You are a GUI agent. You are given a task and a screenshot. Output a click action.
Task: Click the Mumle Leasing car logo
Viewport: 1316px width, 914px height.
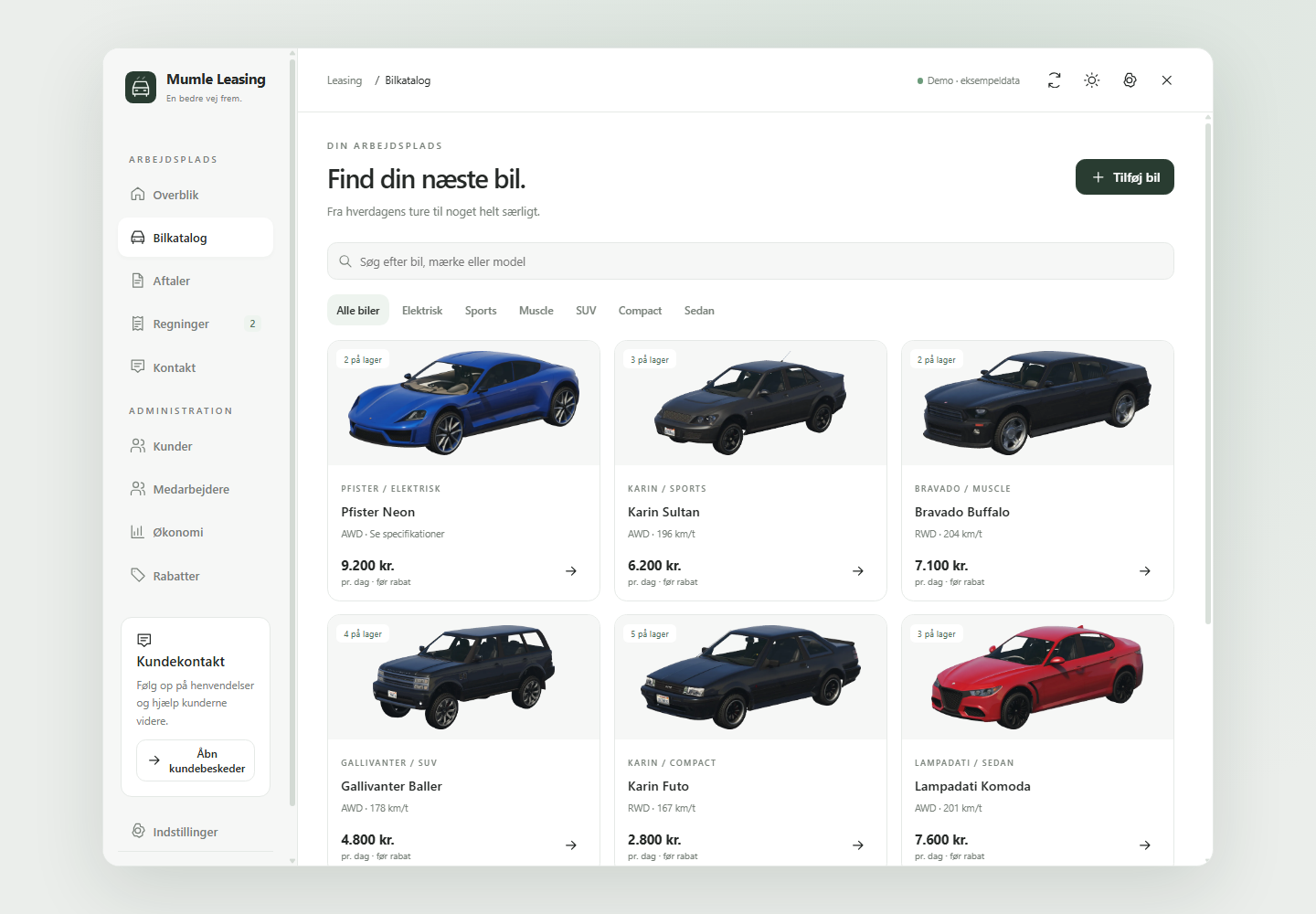(141, 88)
